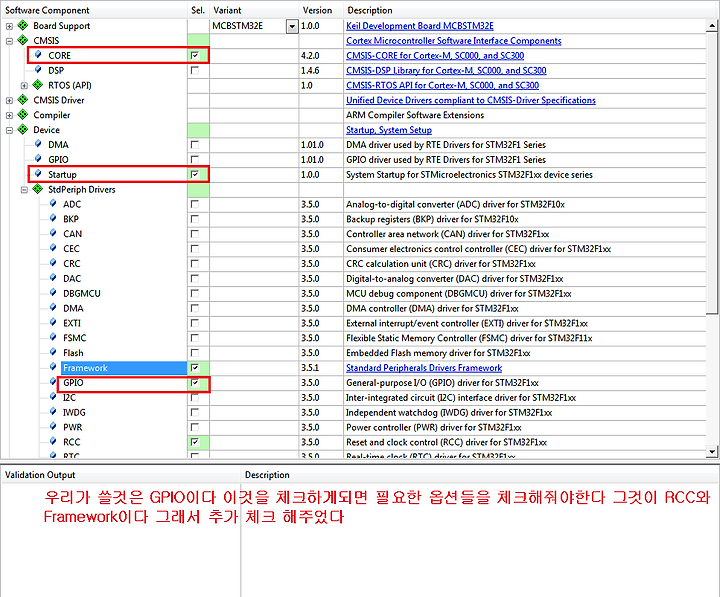Click the Startup blue component icon
Viewport: 720px width, 597px height.
click(38, 174)
